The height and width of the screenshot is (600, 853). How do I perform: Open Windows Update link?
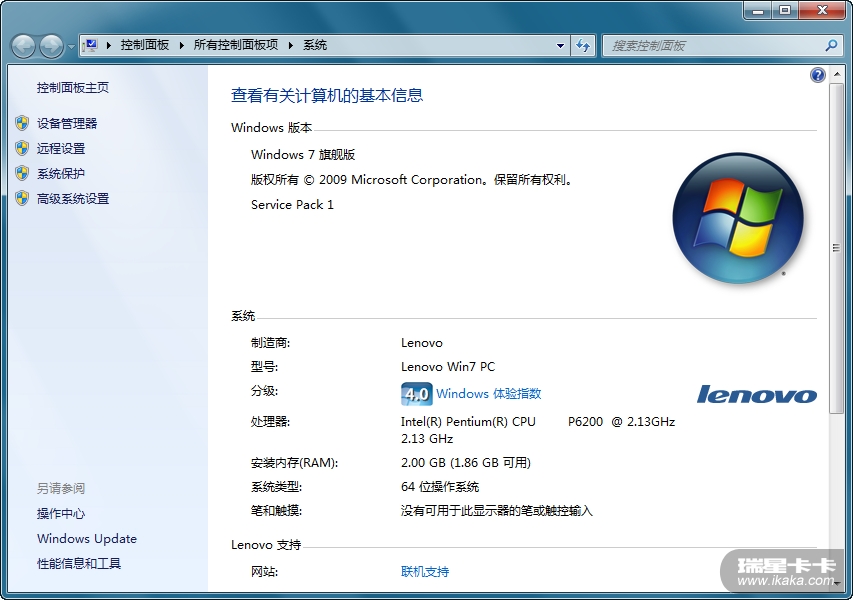point(87,539)
